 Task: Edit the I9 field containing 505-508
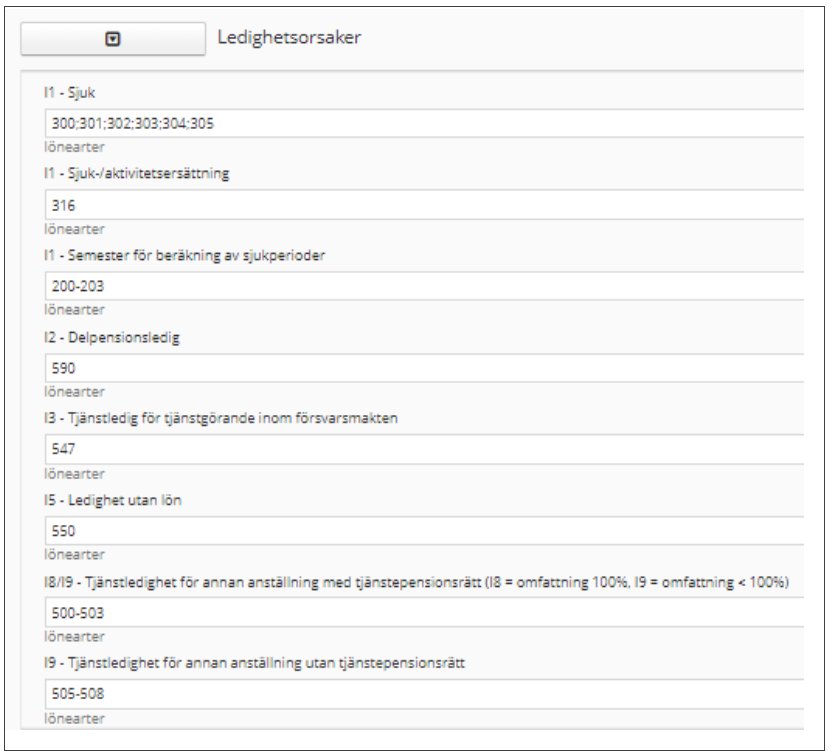(x=424, y=693)
